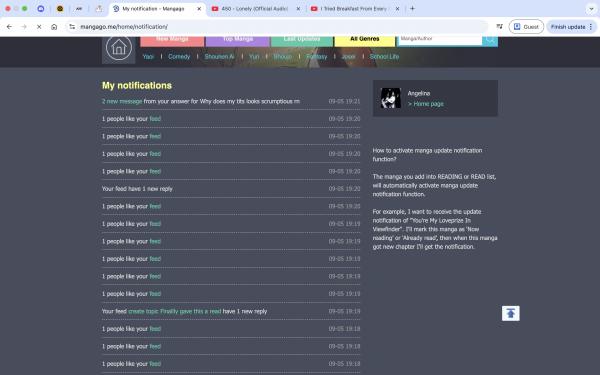
Task: Stop page loading in browser toolbar
Action: (39, 27)
